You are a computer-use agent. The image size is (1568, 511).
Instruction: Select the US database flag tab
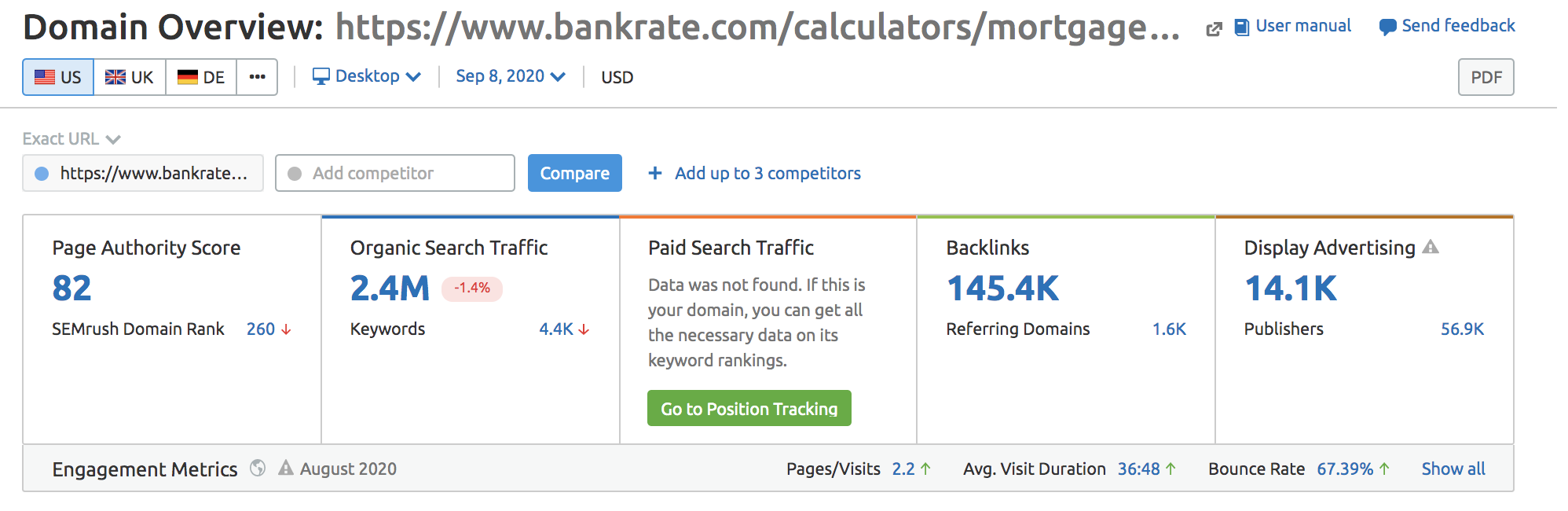58,77
